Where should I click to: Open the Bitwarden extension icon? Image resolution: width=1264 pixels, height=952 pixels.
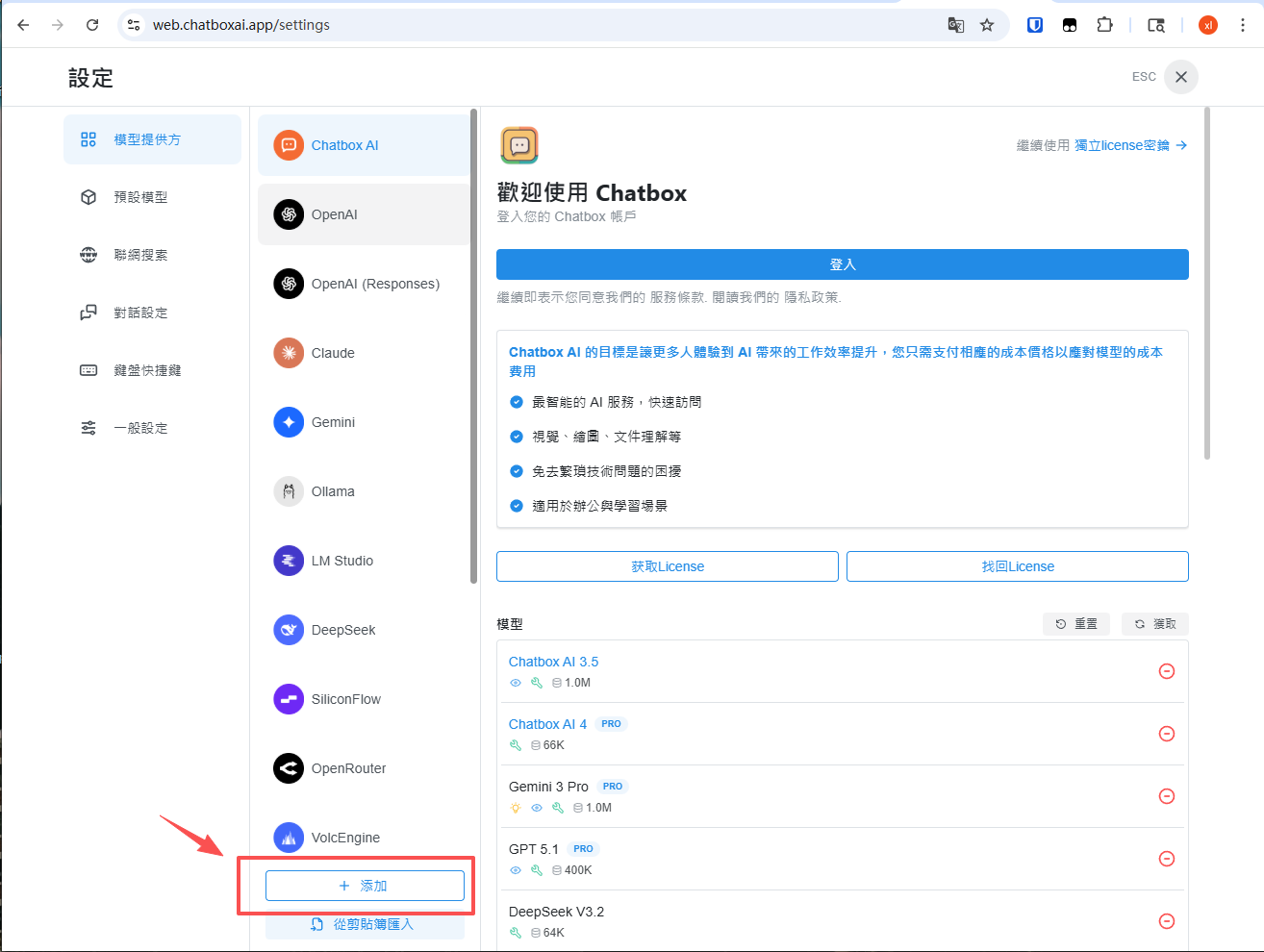pos(1035,25)
